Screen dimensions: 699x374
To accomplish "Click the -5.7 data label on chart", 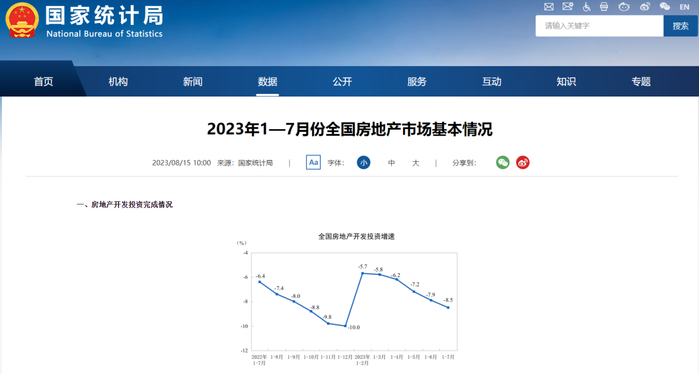I will (x=363, y=267).
